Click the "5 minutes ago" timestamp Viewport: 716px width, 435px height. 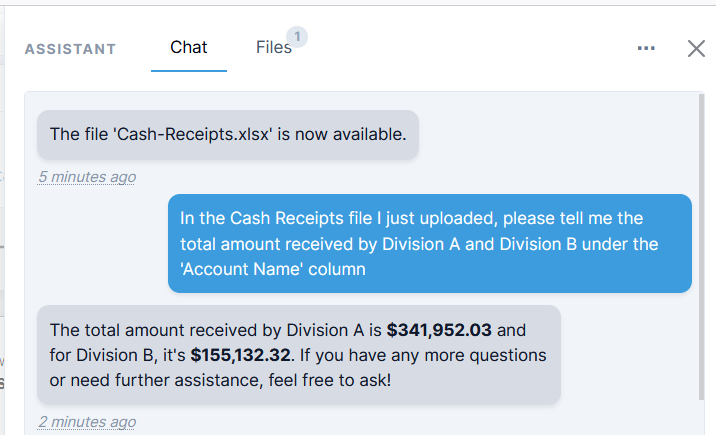(x=87, y=177)
